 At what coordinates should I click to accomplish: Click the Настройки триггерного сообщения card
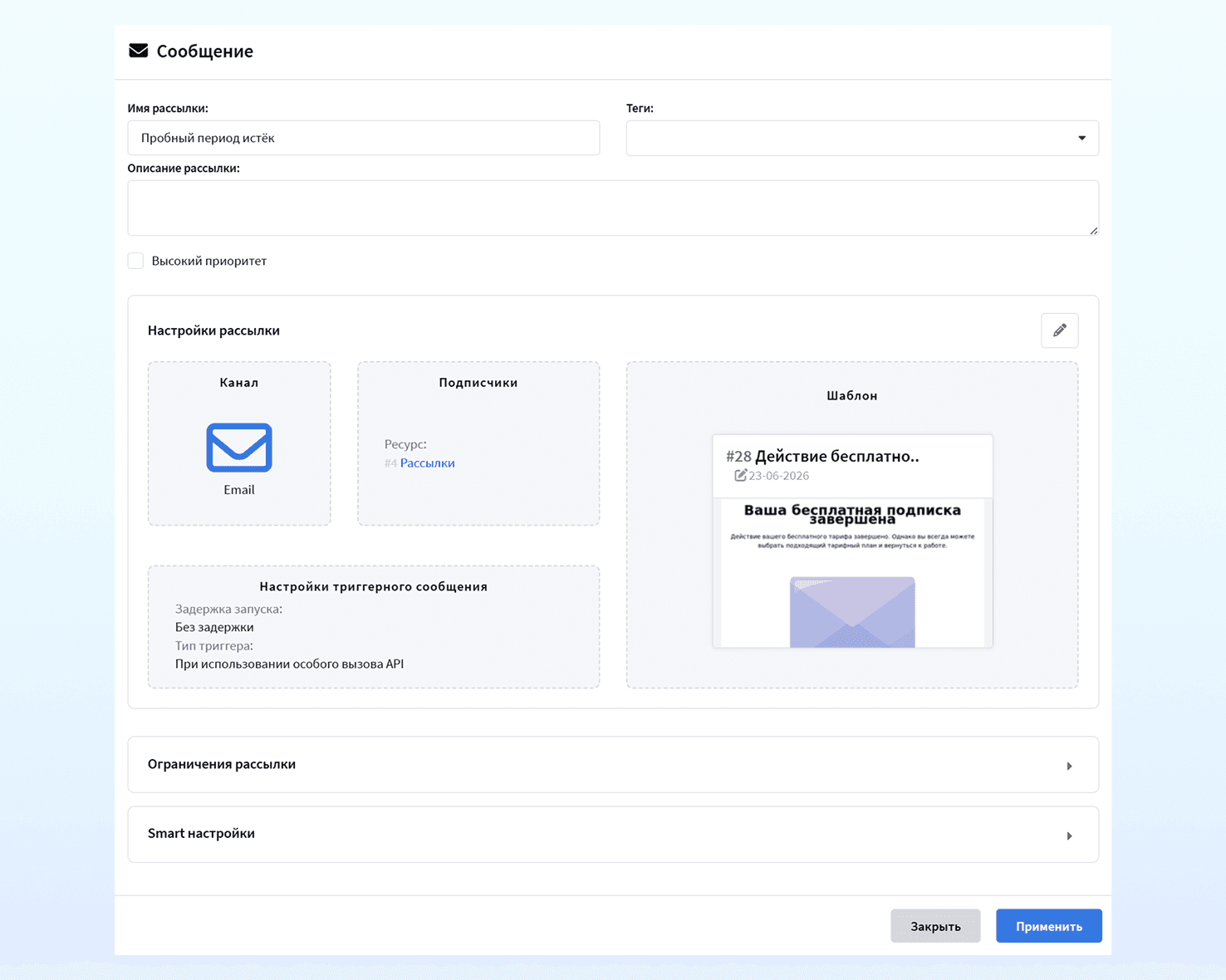point(374,627)
